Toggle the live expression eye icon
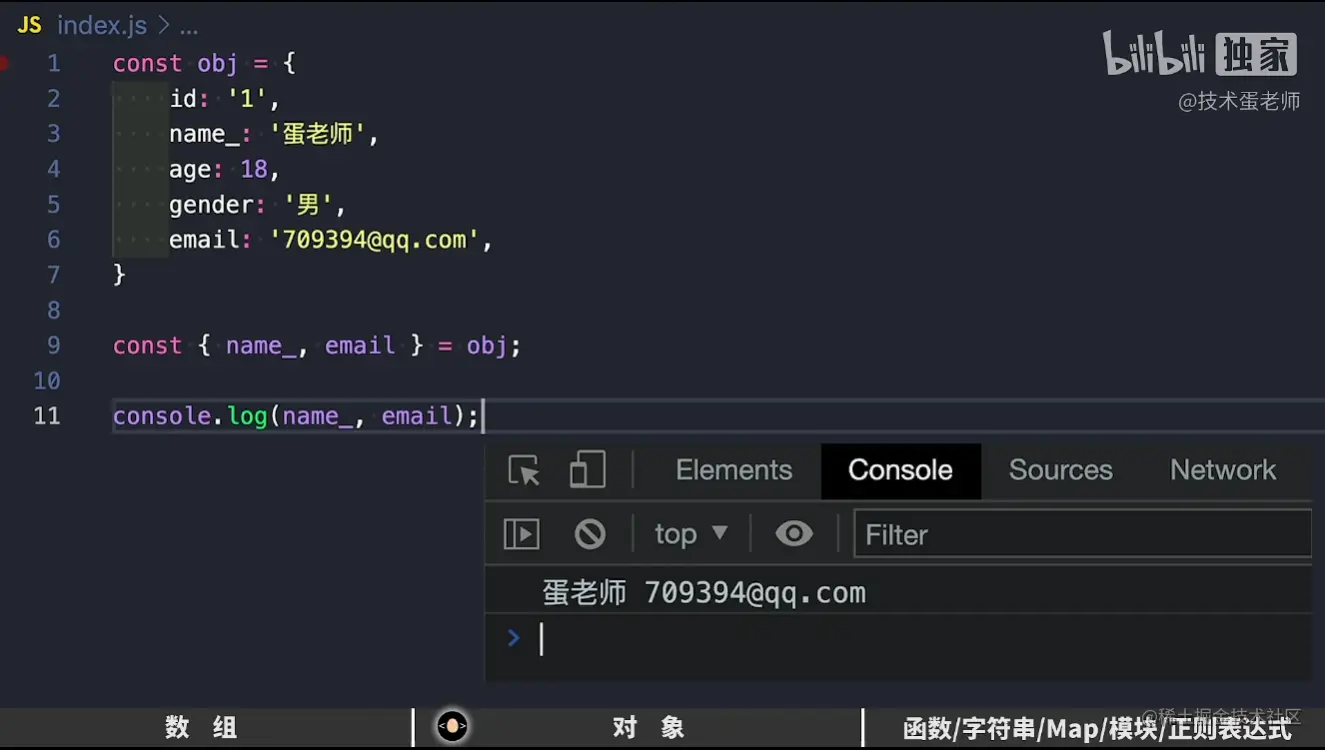The image size is (1325, 750). [x=793, y=533]
